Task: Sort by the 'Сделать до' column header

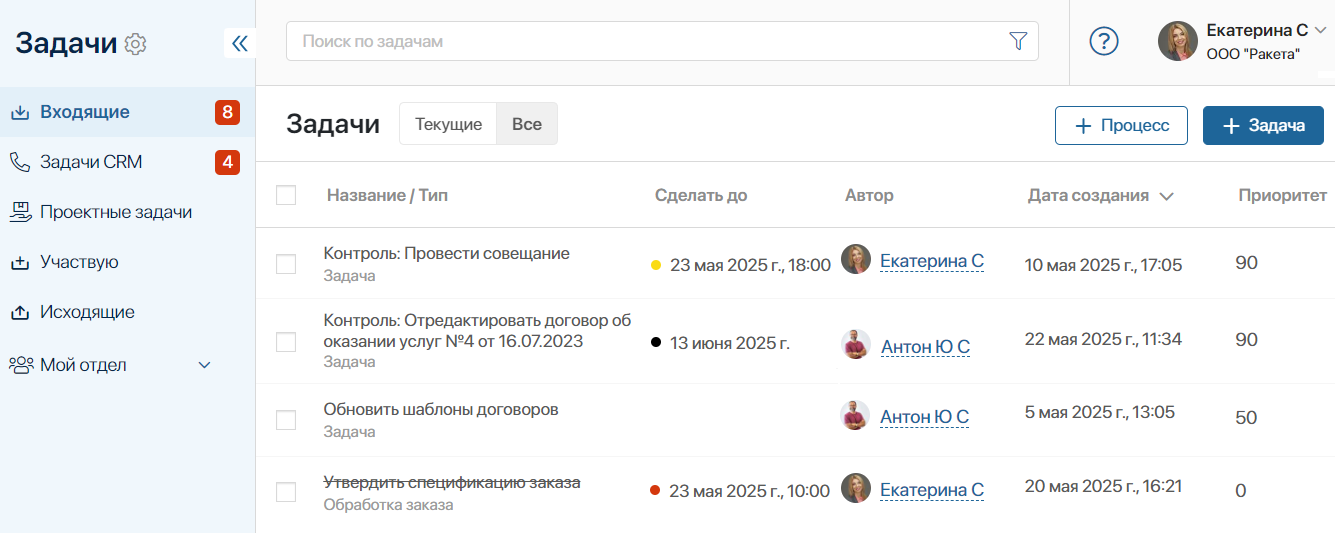Action: click(701, 195)
